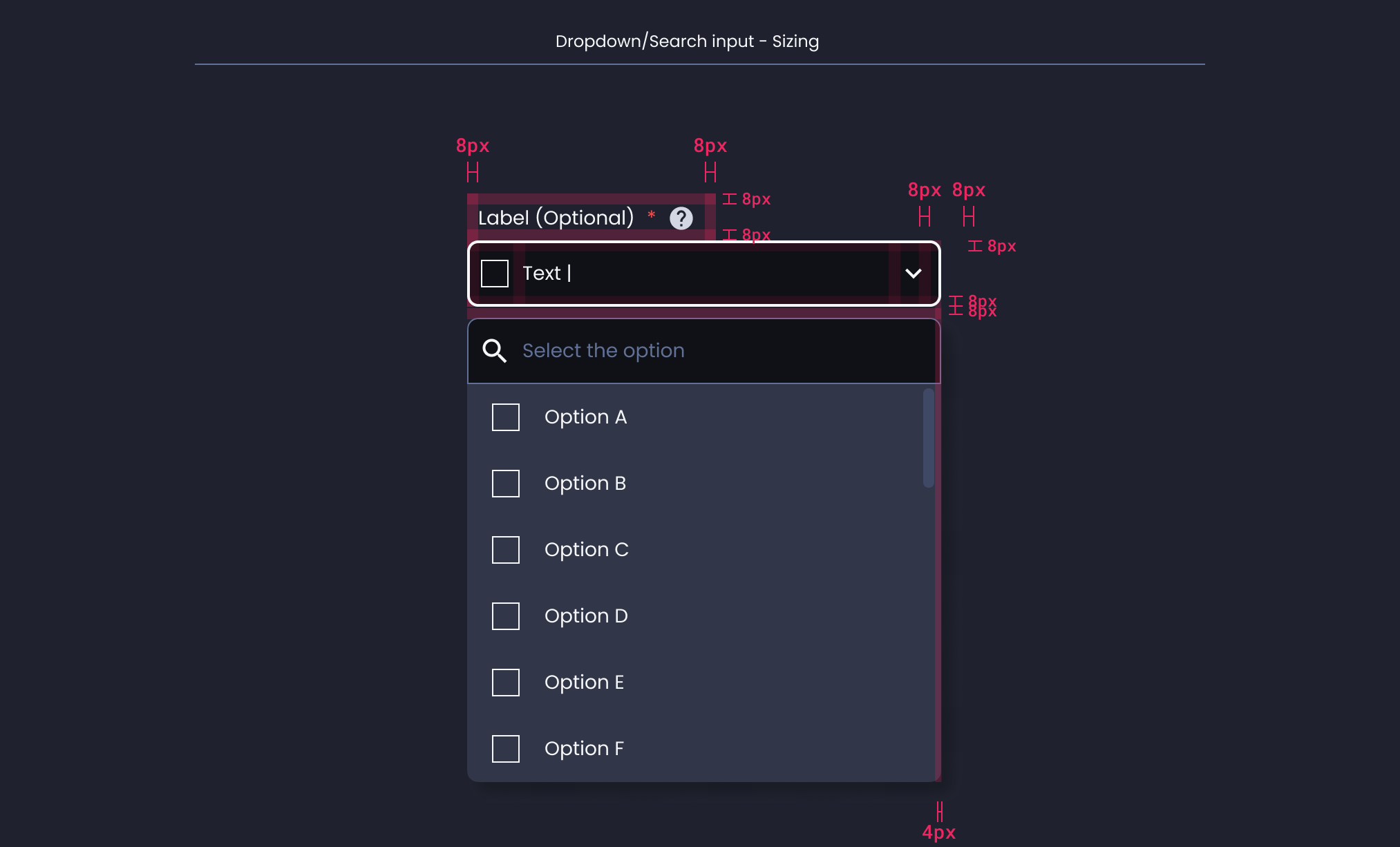Select the Option D label
Viewport: 1400px width, 847px height.
point(586,616)
